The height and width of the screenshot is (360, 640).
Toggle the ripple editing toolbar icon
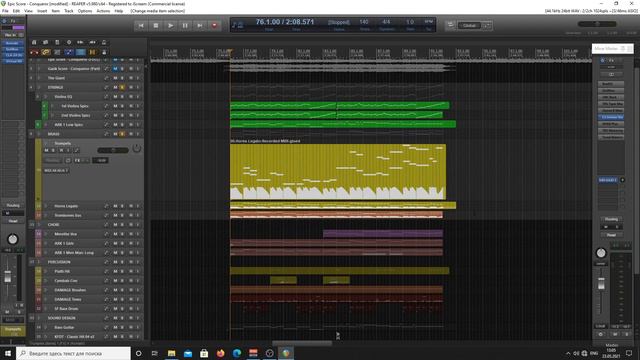57,52
